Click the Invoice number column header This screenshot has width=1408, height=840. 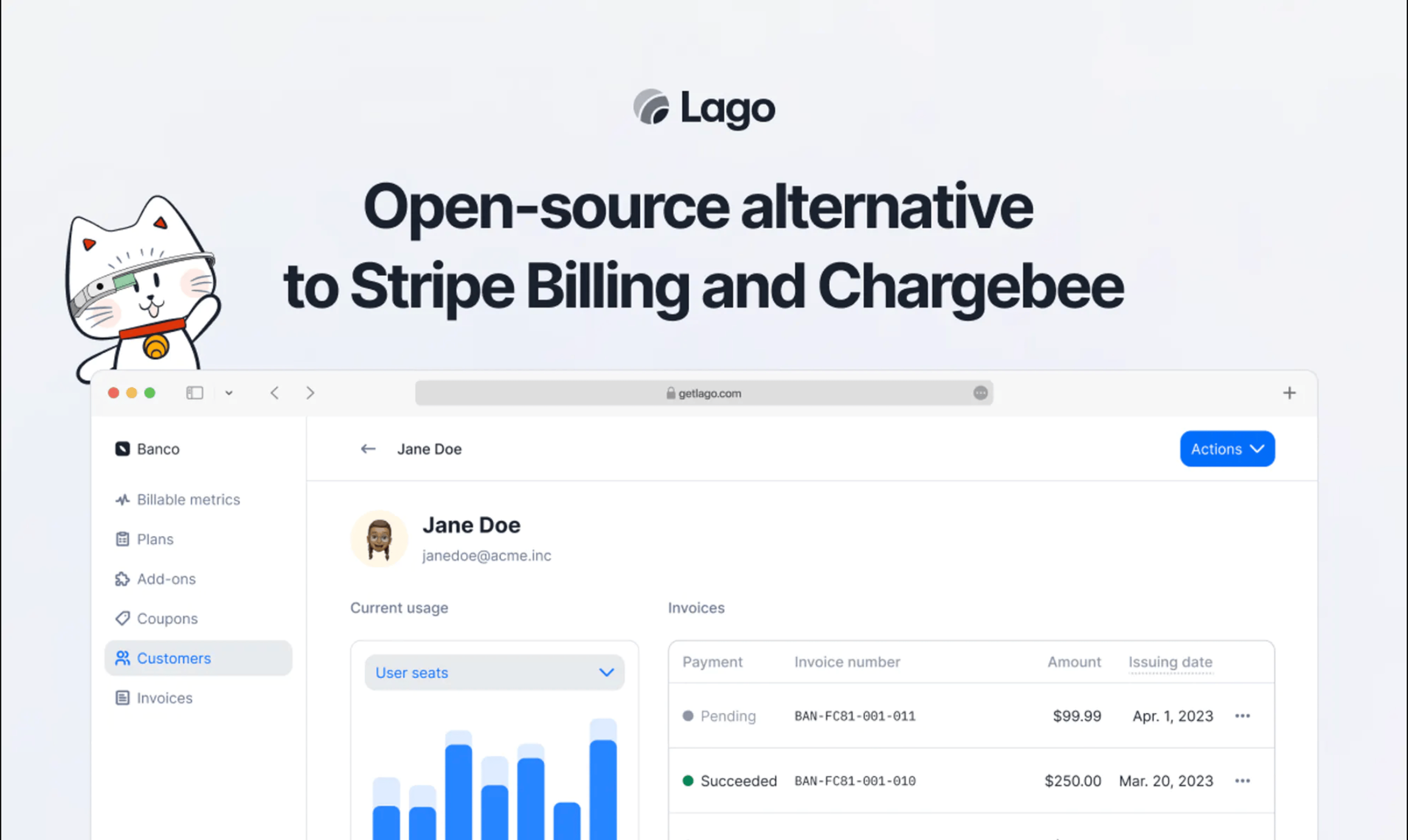pyautogui.click(x=847, y=662)
